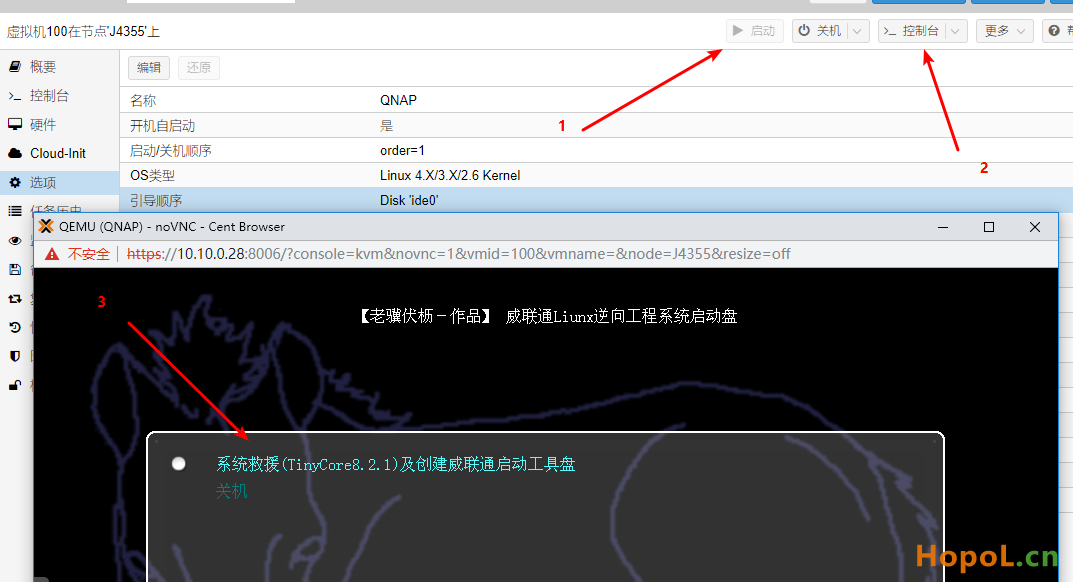Click the snapshot history icon in sidebar
The height and width of the screenshot is (582, 1073).
(14, 327)
